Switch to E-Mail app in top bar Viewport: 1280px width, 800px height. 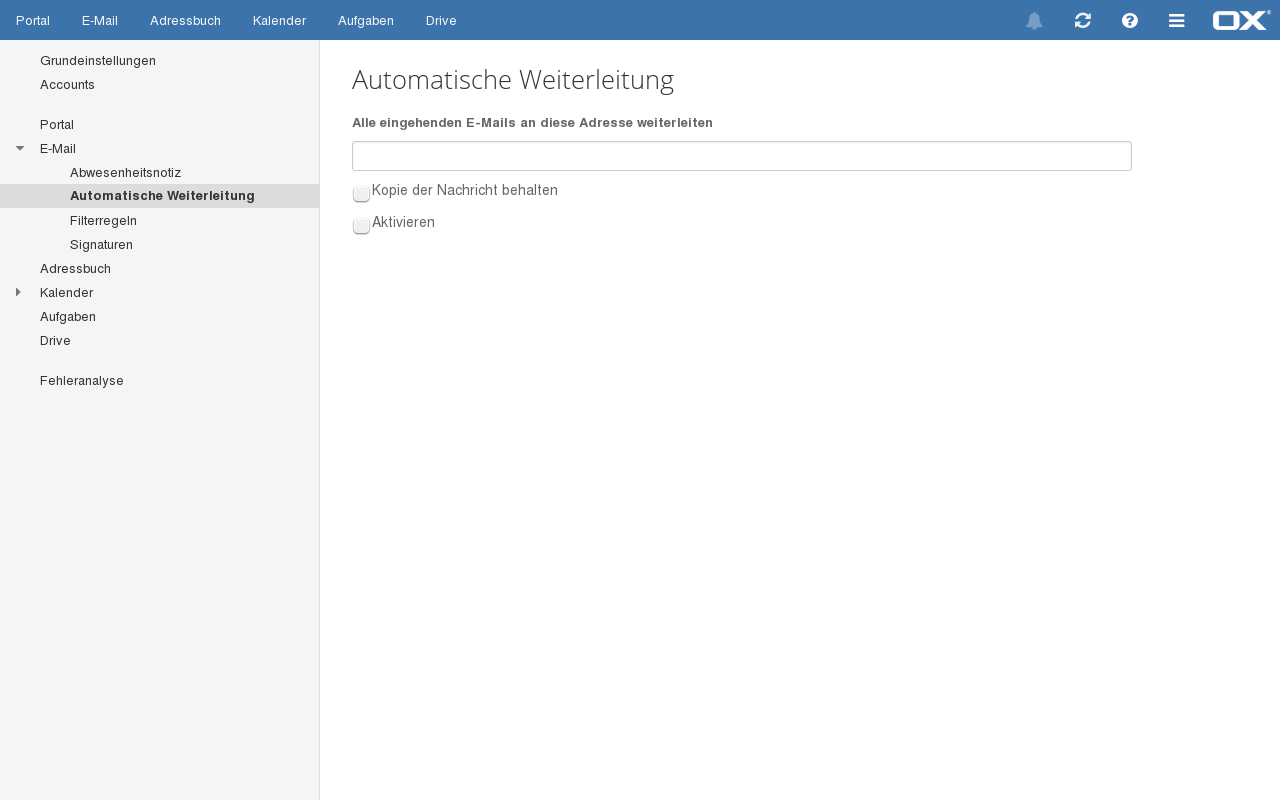coord(100,20)
